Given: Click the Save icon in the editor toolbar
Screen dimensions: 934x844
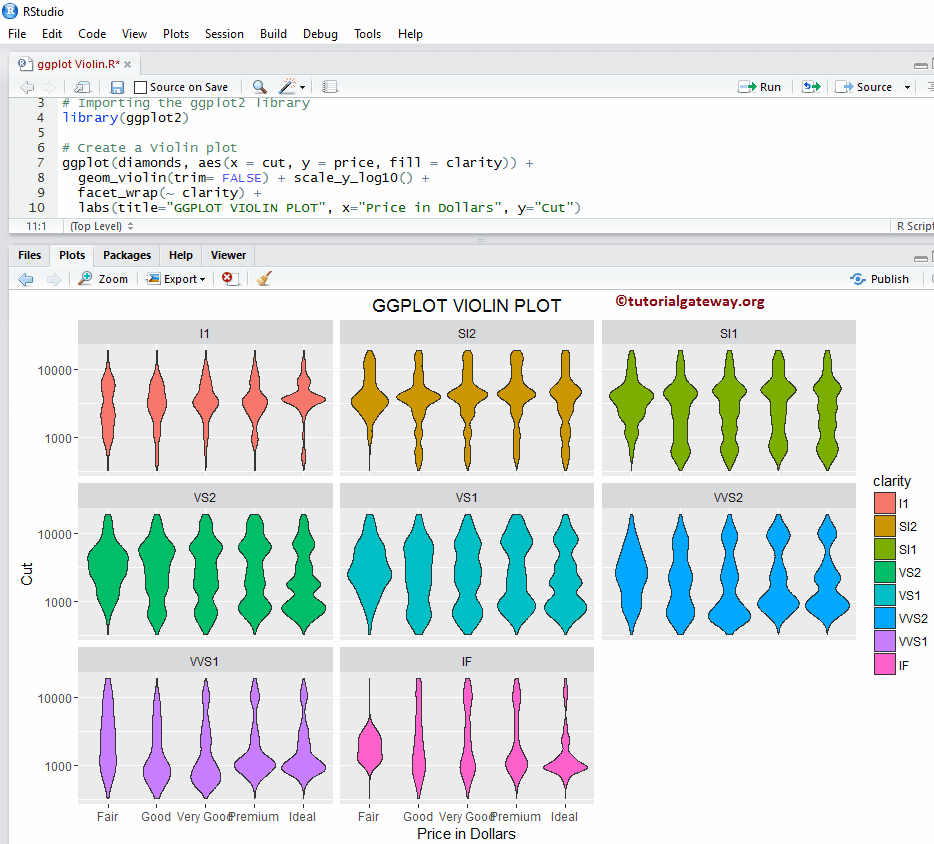Looking at the screenshot, I should coord(116,87).
